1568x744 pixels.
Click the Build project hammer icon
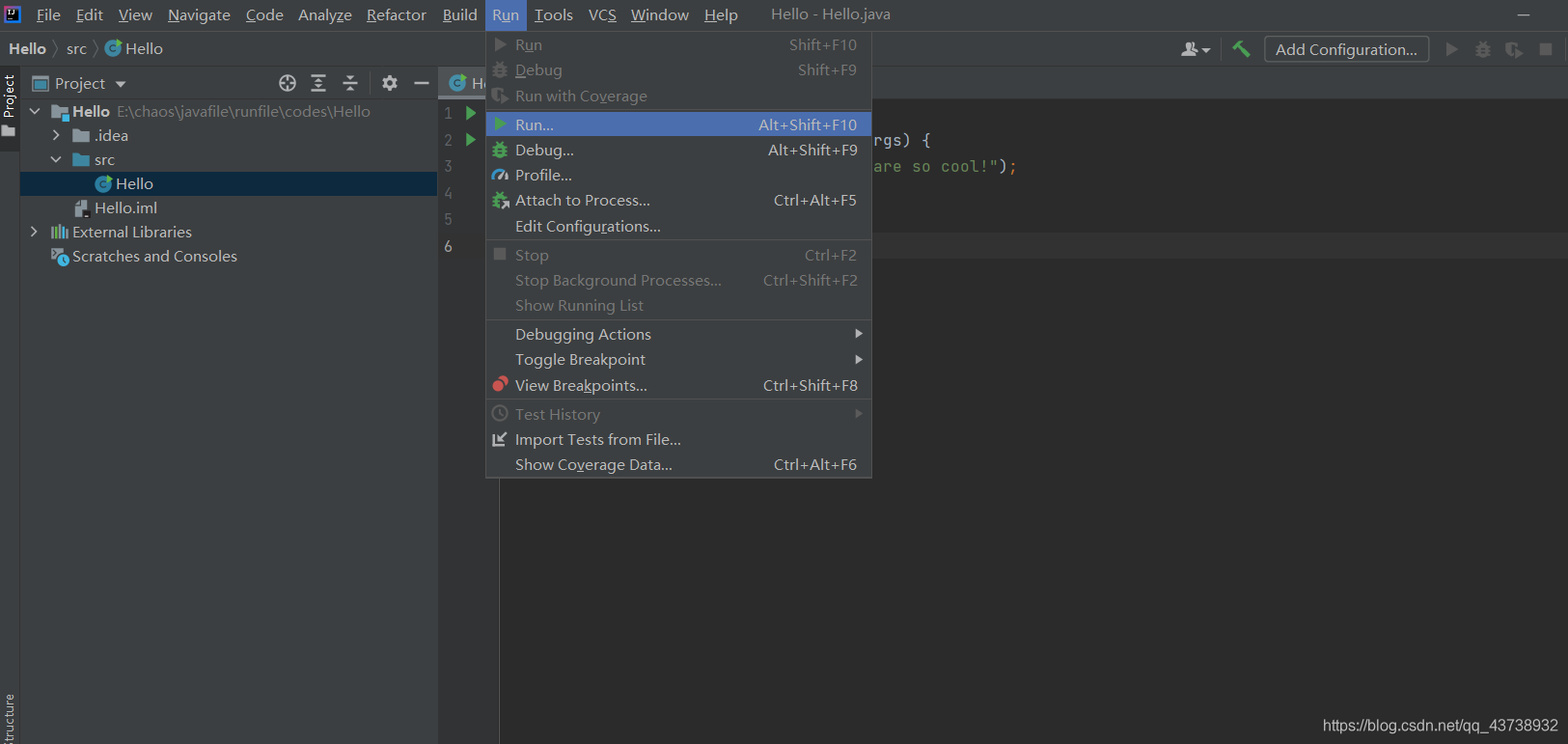pyautogui.click(x=1241, y=49)
